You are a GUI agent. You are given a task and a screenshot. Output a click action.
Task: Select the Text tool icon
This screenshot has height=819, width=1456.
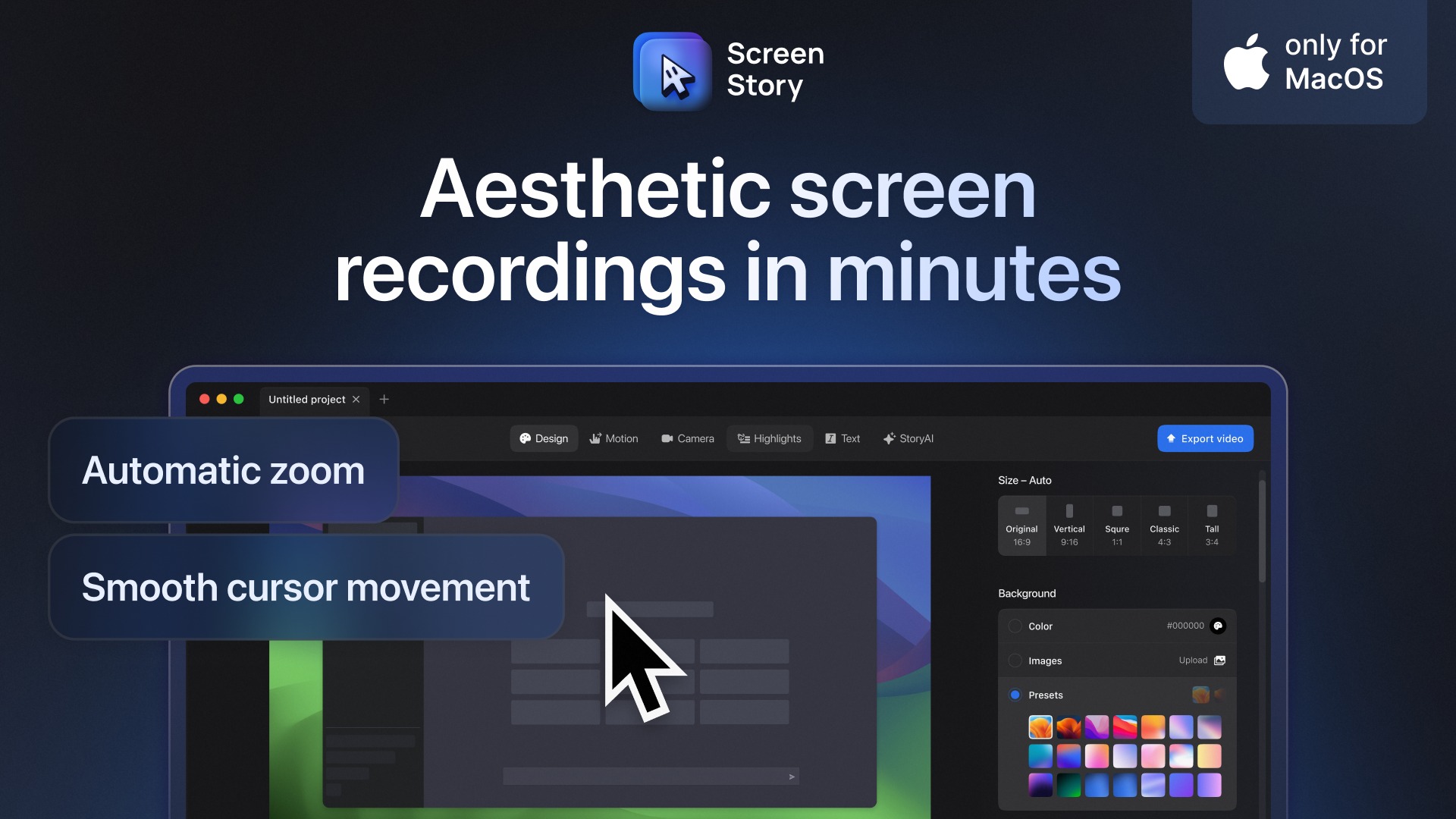[x=829, y=438]
